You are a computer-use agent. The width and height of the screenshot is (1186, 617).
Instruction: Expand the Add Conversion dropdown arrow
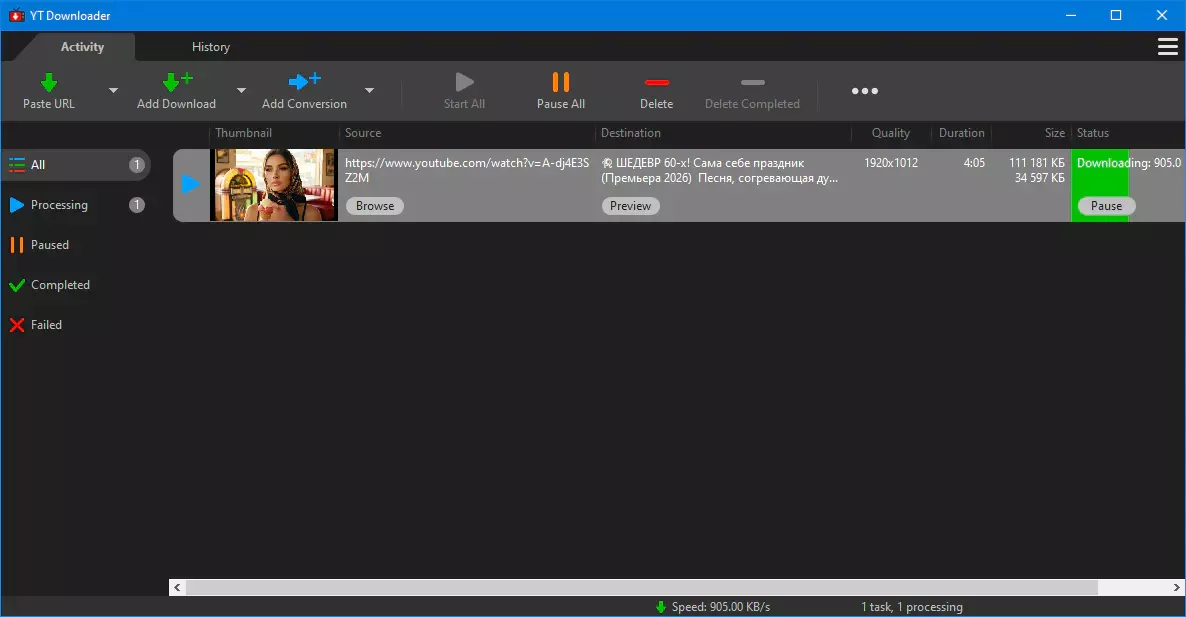(x=369, y=91)
